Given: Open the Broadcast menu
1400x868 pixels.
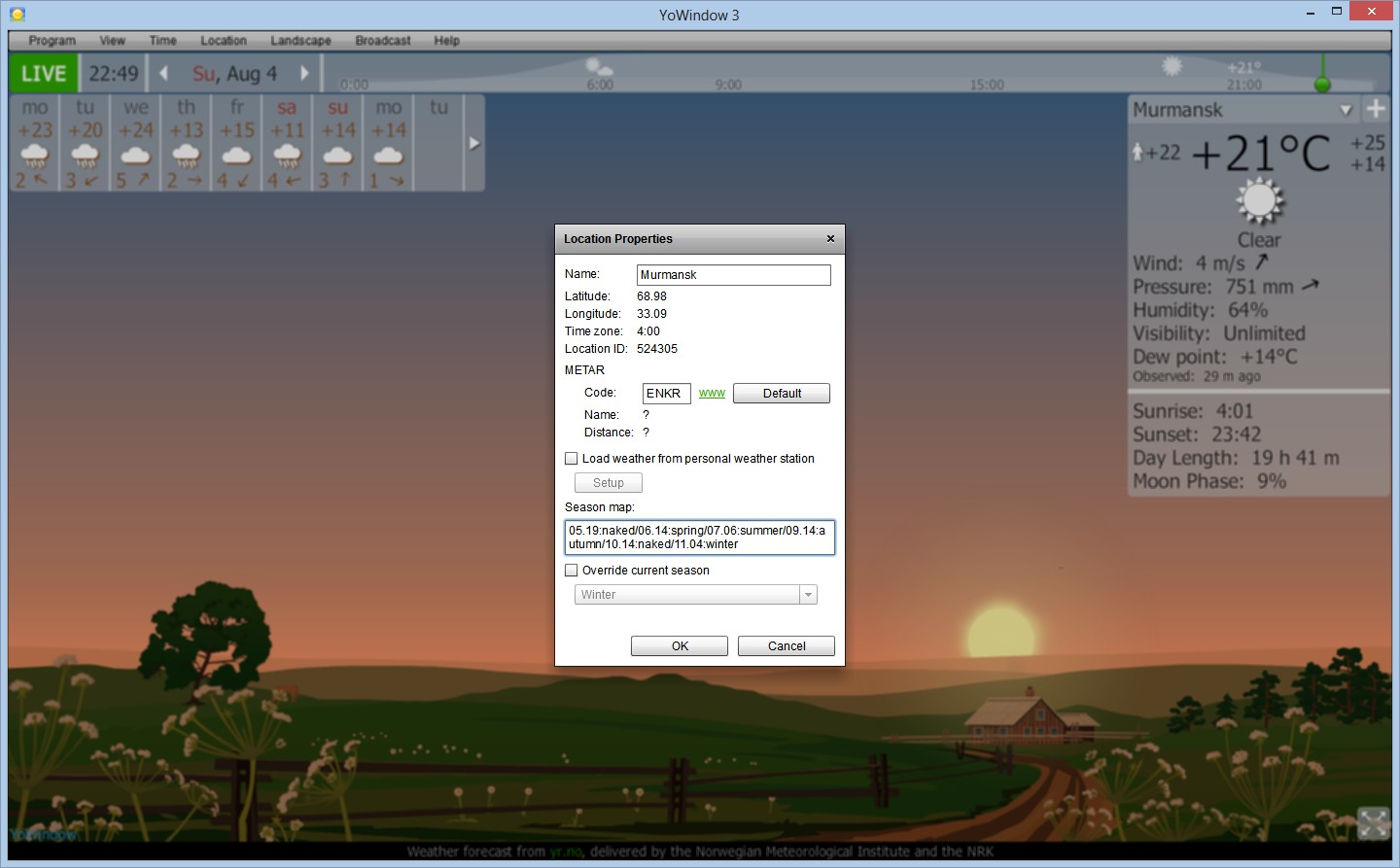Looking at the screenshot, I should click(x=382, y=41).
